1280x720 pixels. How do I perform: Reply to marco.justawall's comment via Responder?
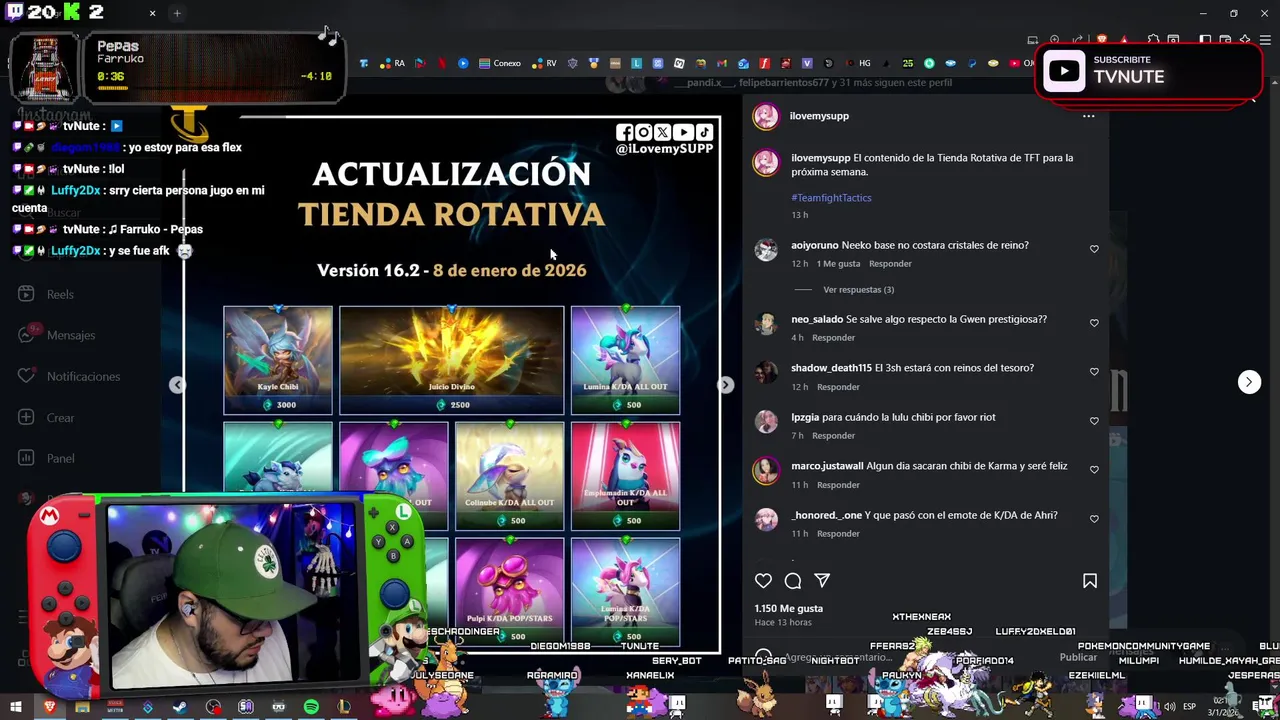[x=838, y=485]
